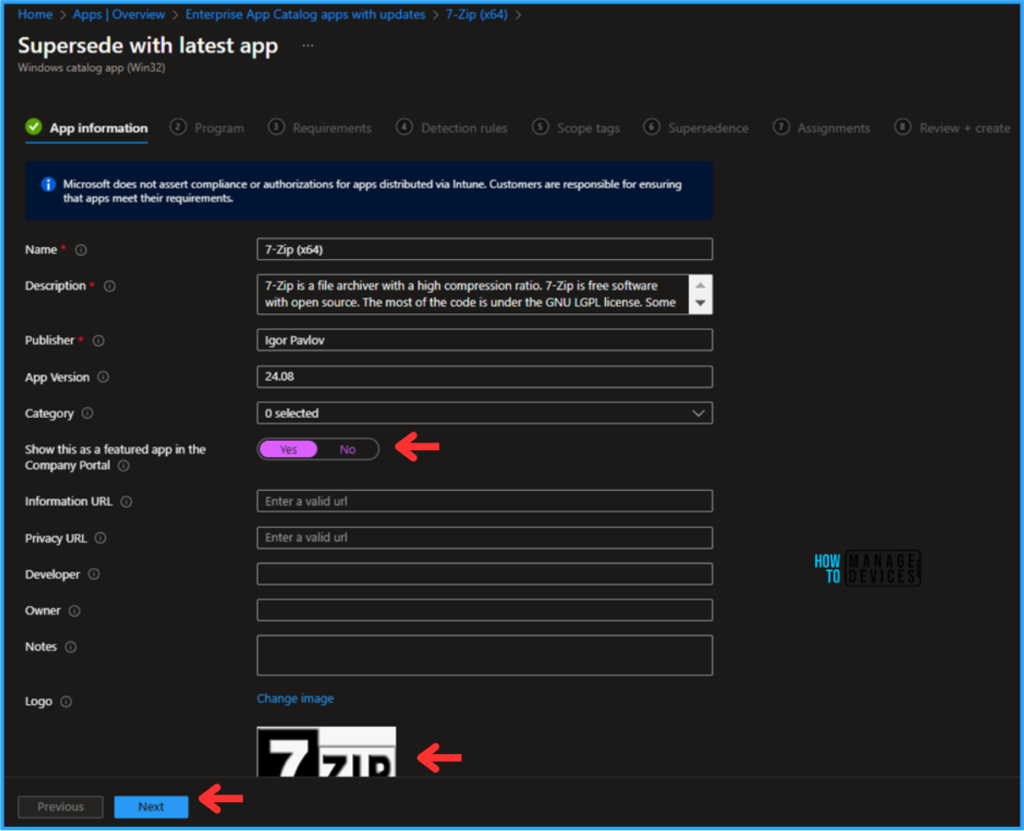Click the Notes text area
The width and height of the screenshot is (1024, 831).
coord(485,655)
